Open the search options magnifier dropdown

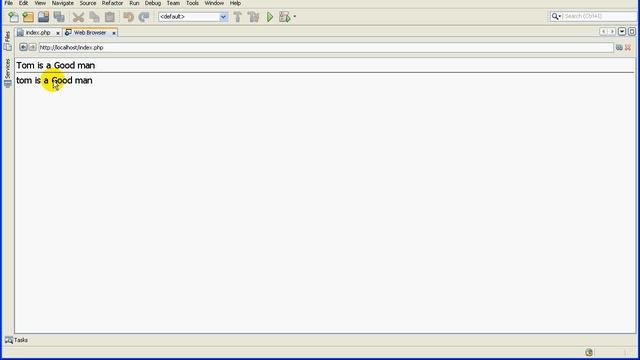pos(556,16)
